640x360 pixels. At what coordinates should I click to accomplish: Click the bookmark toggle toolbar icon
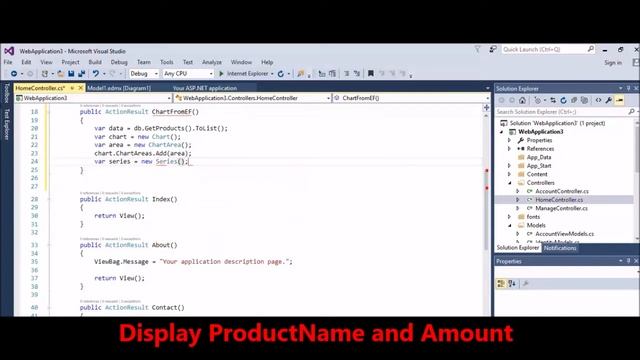pos(371,73)
